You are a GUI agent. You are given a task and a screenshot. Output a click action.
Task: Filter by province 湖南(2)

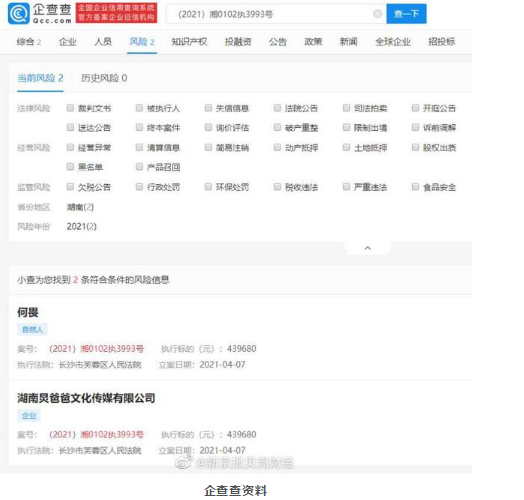point(80,207)
